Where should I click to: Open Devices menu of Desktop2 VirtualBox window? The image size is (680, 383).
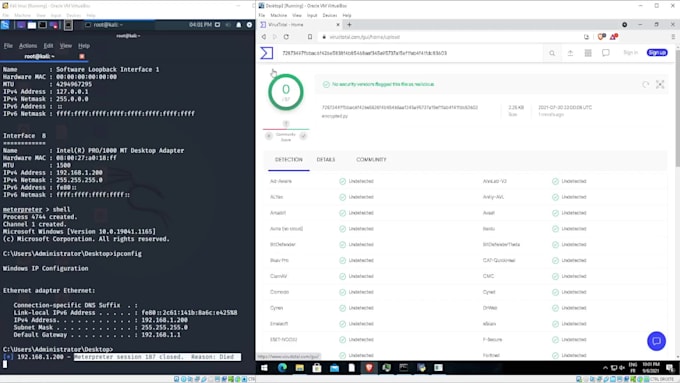pyautogui.click(x=330, y=15)
